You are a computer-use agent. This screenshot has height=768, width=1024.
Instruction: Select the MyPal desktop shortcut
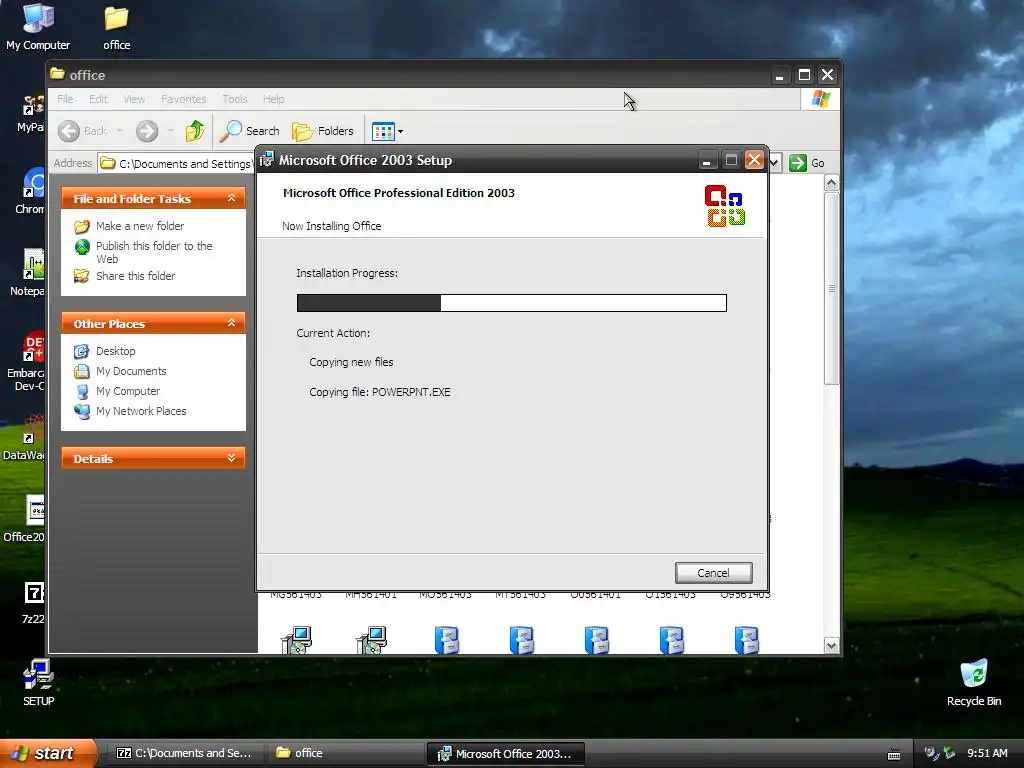point(31,114)
